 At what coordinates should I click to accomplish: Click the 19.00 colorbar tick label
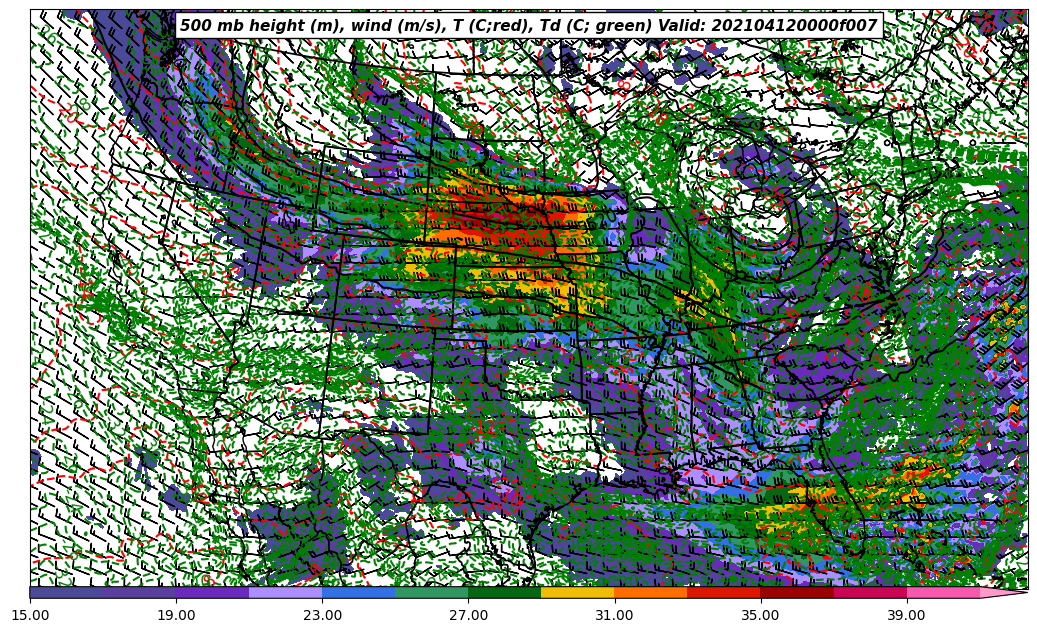click(x=176, y=616)
